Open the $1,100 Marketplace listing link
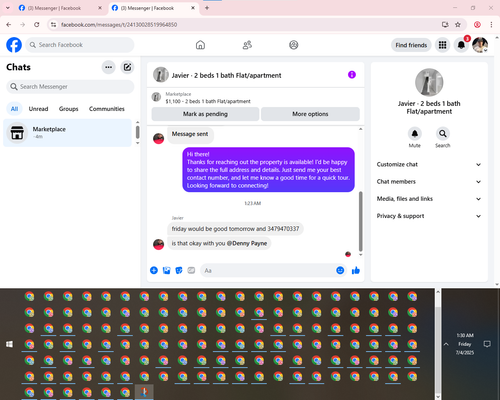This screenshot has height=400, width=500. 208,101
